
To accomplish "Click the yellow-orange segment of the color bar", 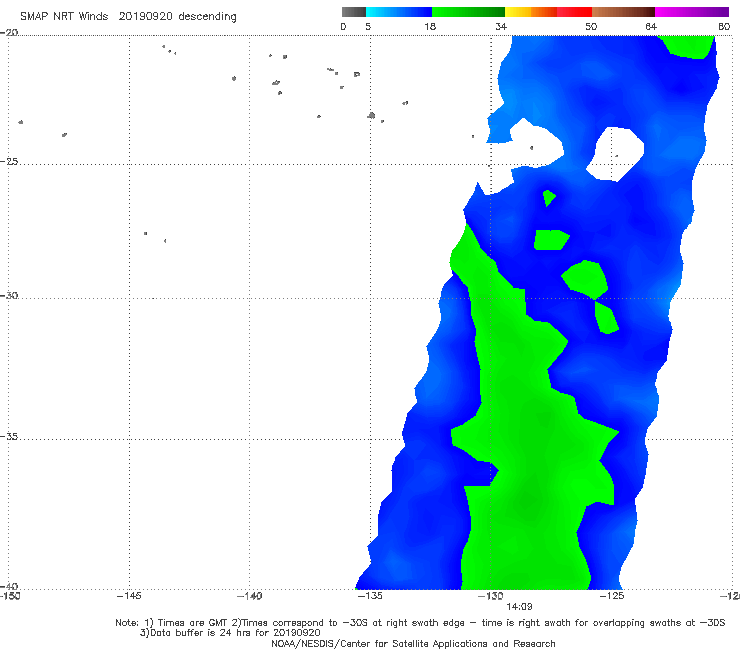I will (x=530, y=12).
